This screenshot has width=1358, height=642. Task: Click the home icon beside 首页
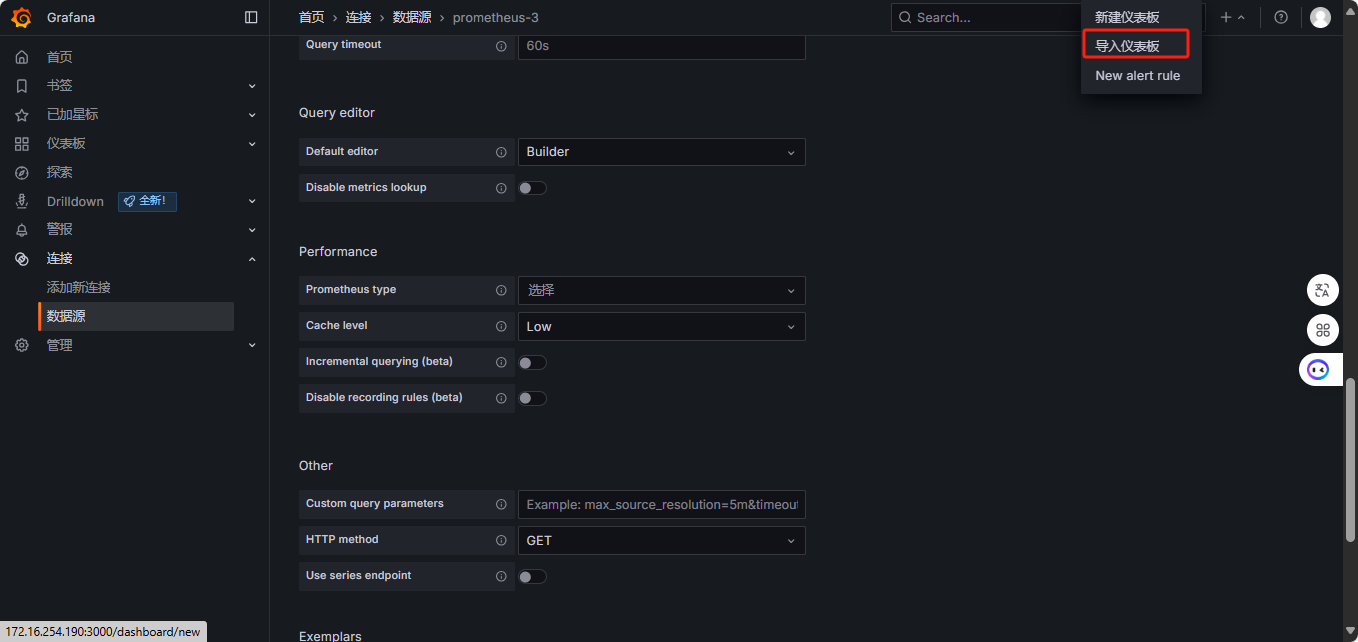coord(22,57)
